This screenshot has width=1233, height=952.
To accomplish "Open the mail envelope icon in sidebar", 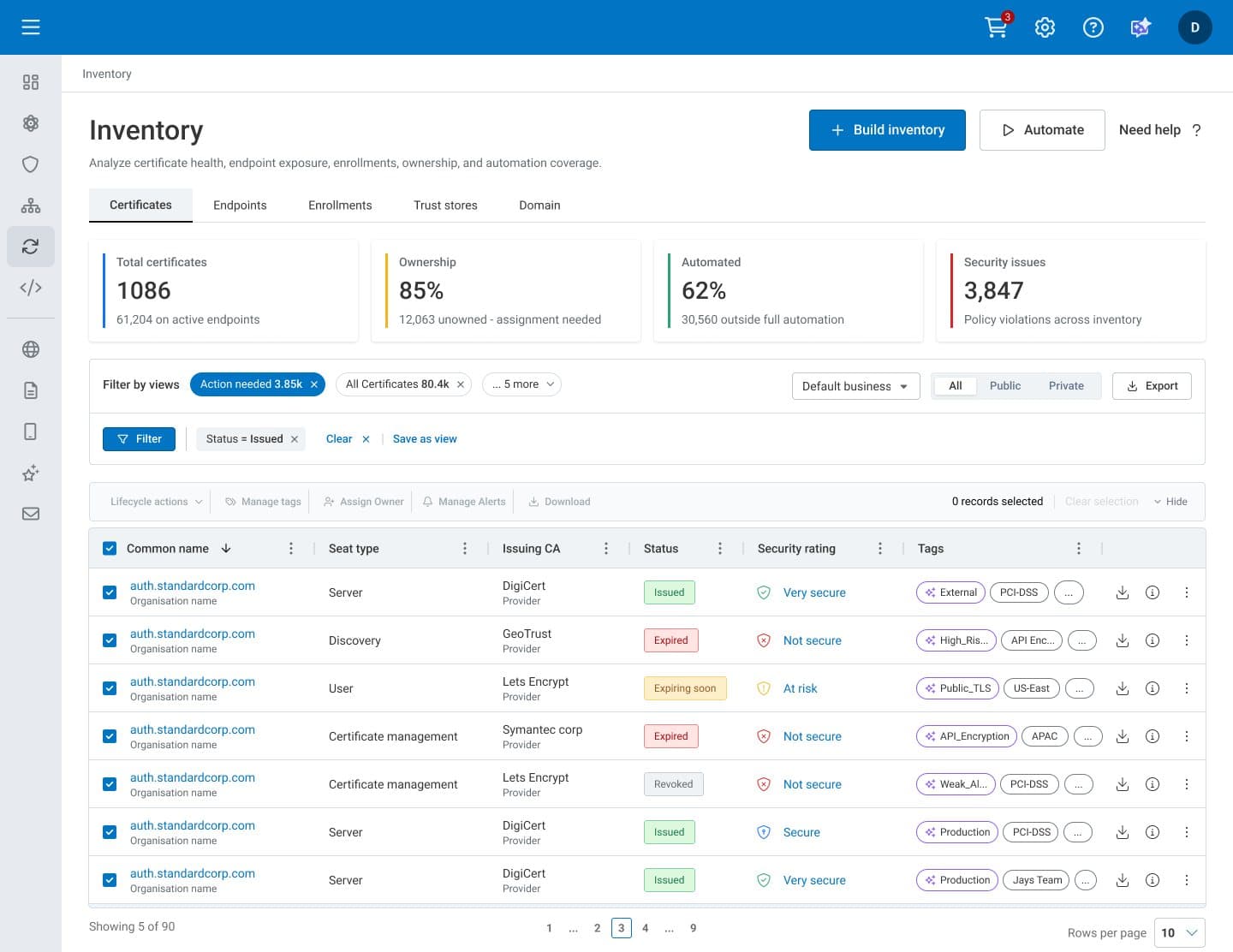I will pos(31,514).
